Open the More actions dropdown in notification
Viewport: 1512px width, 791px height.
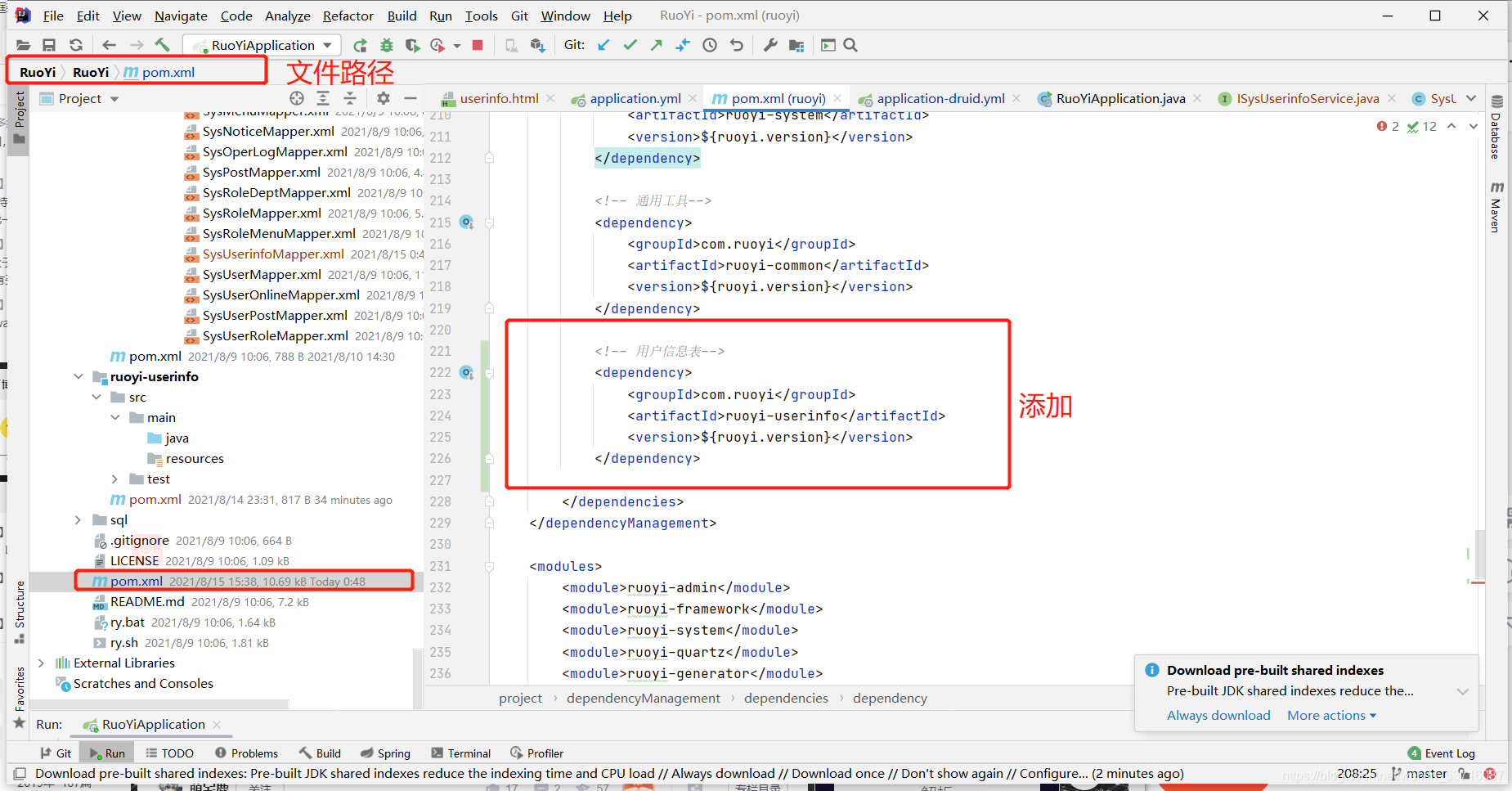1331,716
